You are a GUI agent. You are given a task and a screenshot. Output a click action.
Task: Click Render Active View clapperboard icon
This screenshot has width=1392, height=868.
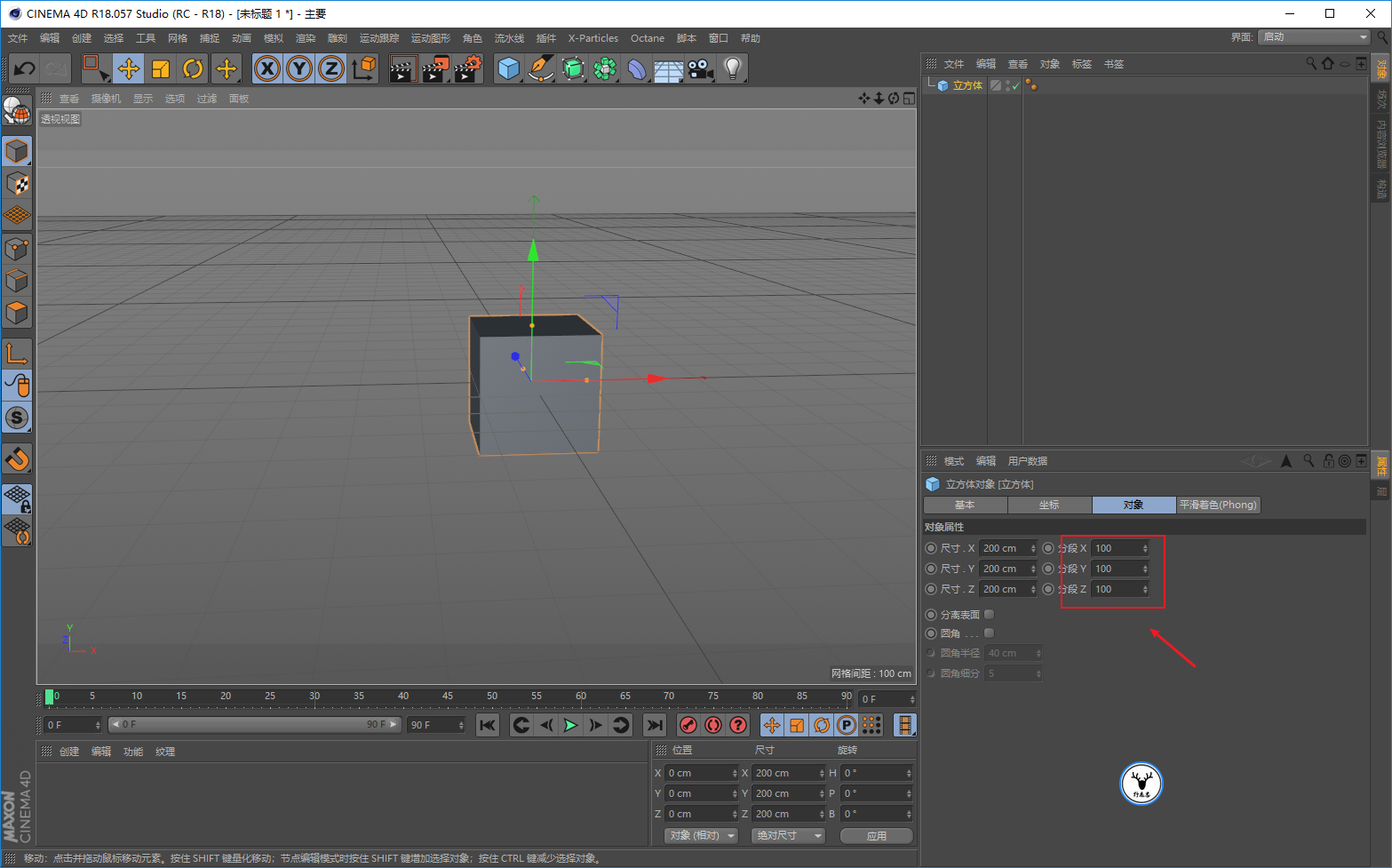[403, 68]
